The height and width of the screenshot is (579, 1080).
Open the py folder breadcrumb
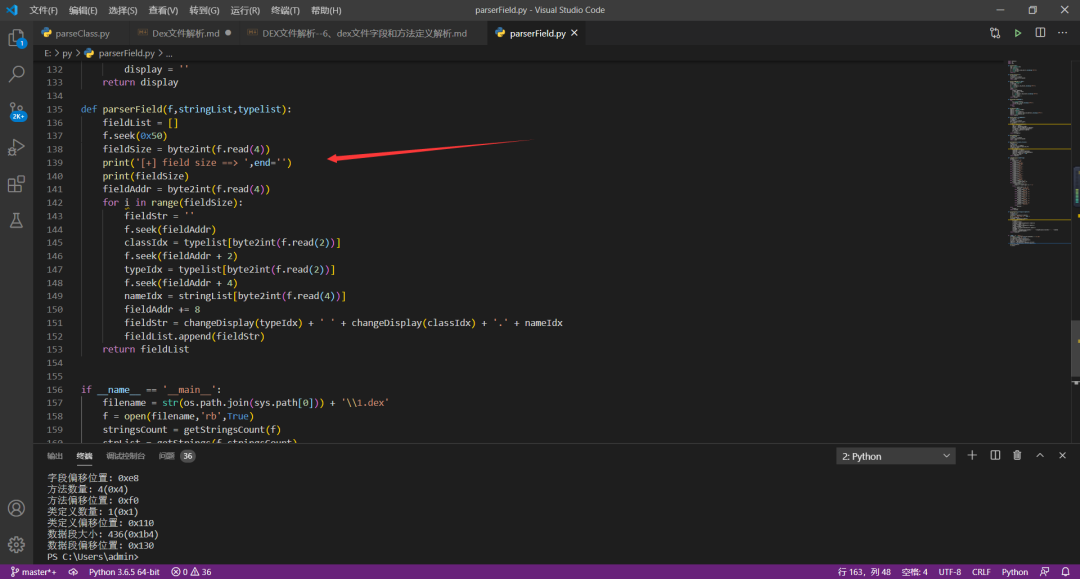click(x=67, y=53)
